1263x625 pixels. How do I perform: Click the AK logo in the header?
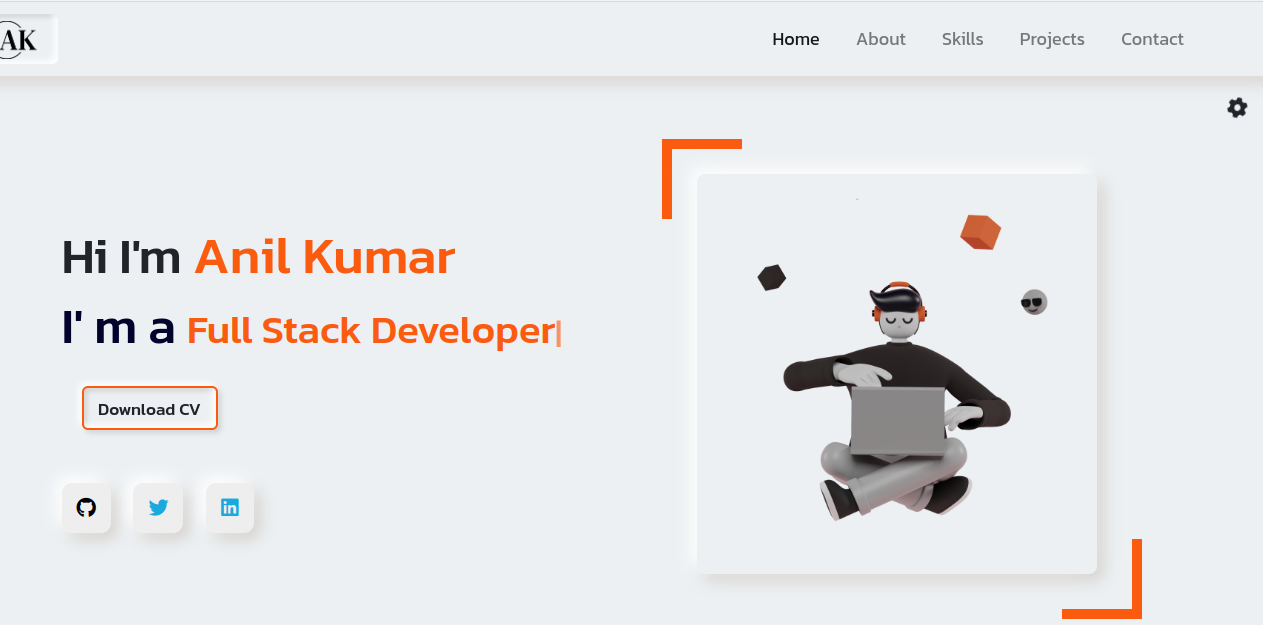point(22,40)
